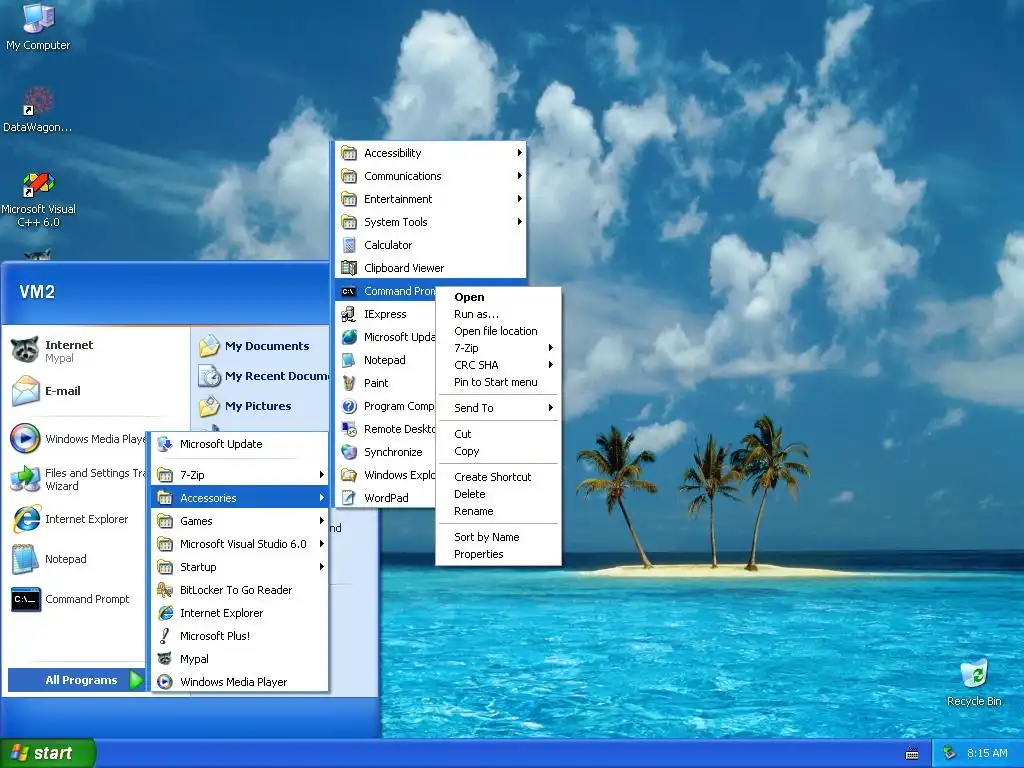Open the Recycle Bin icon
This screenshot has width=1024, height=768.
tap(974, 673)
